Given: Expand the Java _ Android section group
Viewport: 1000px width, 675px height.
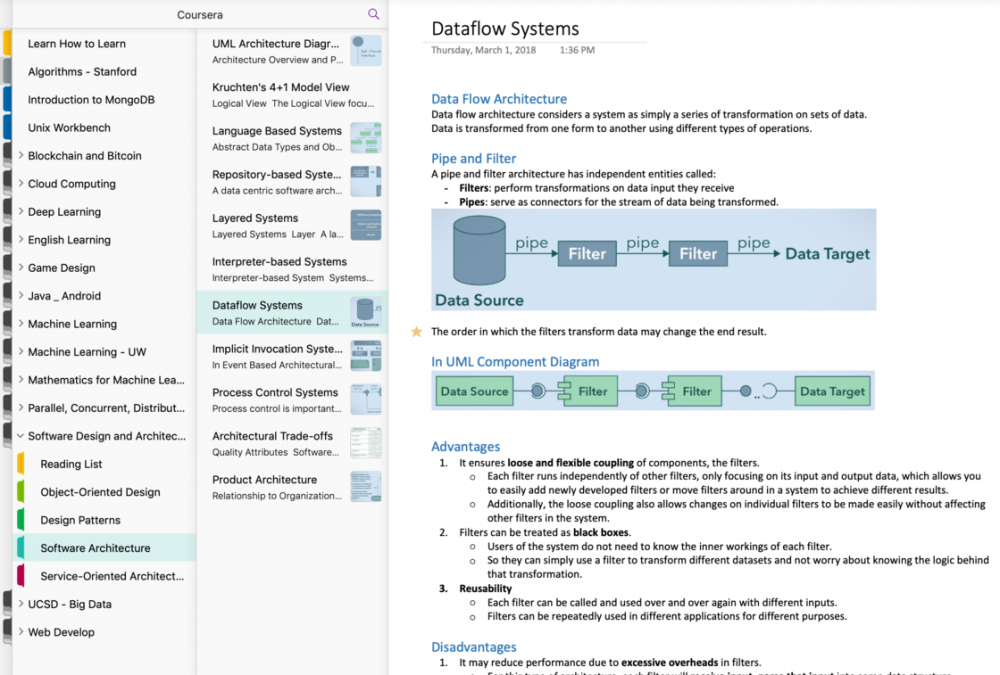Looking at the screenshot, I should click(x=20, y=296).
